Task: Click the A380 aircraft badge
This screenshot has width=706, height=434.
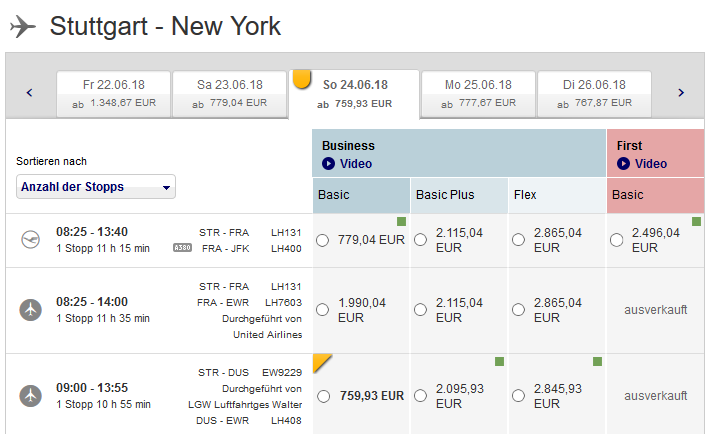Action: tap(182, 248)
